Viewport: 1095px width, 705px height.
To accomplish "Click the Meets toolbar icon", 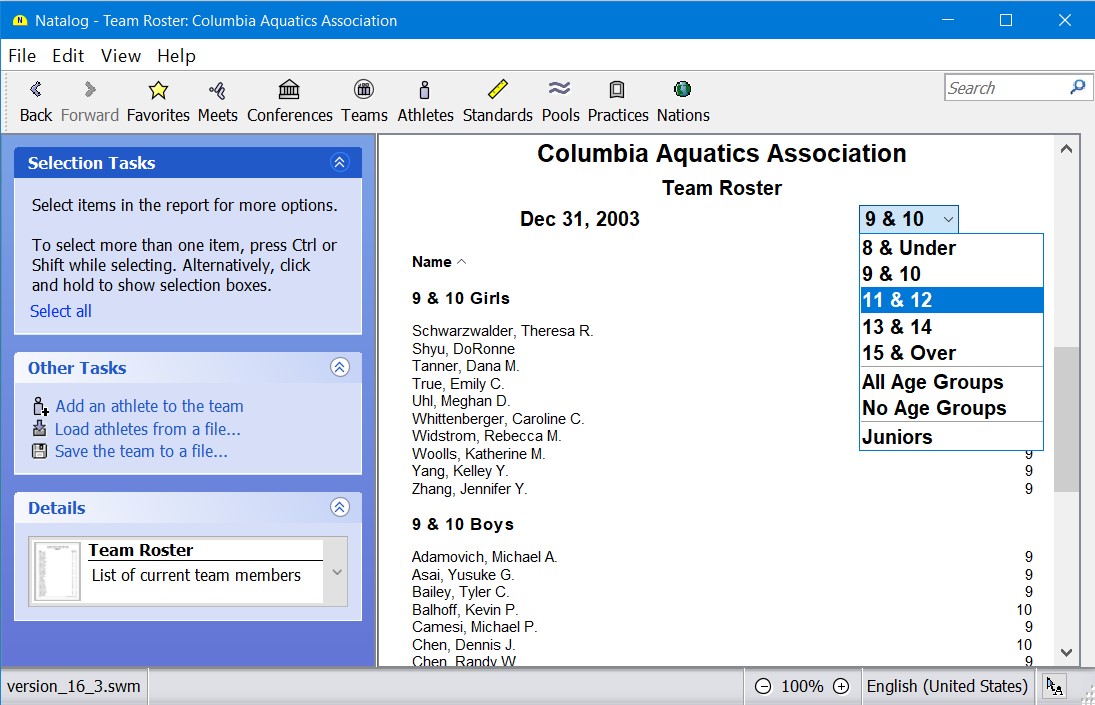I will 217,91.
